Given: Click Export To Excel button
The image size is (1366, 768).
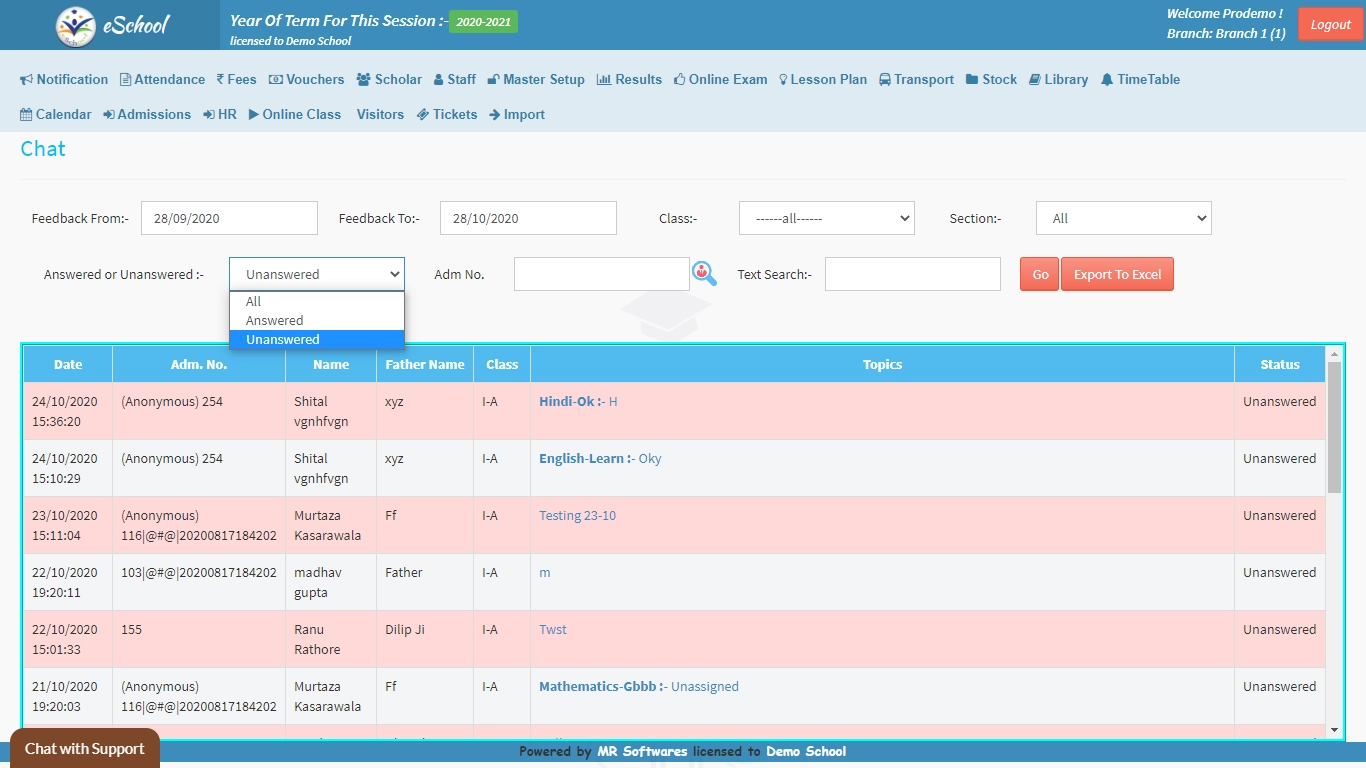Looking at the screenshot, I should point(1117,275).
